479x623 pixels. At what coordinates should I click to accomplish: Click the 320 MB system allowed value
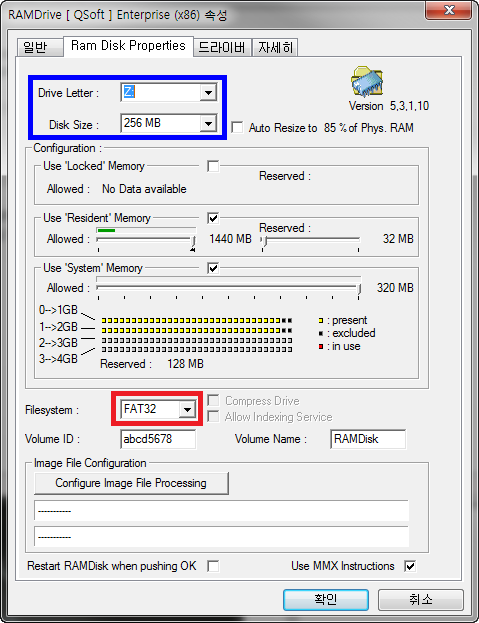click(395, 288)
